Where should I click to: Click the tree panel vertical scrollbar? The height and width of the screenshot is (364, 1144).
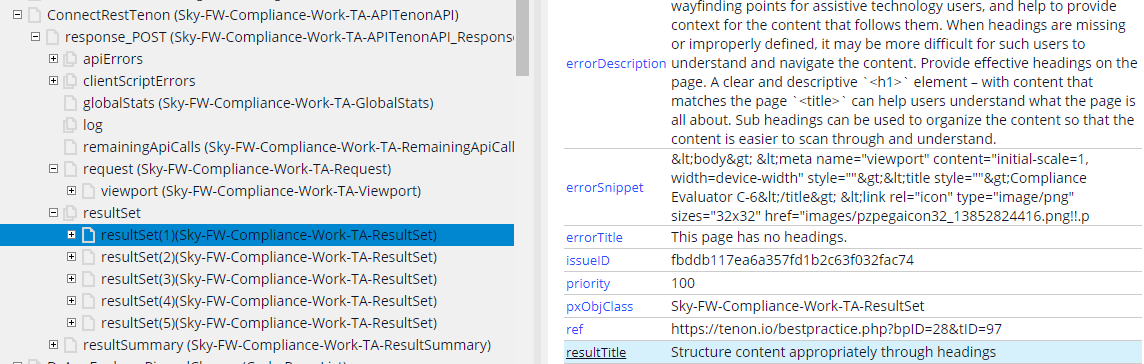click(x=522, y=38)
